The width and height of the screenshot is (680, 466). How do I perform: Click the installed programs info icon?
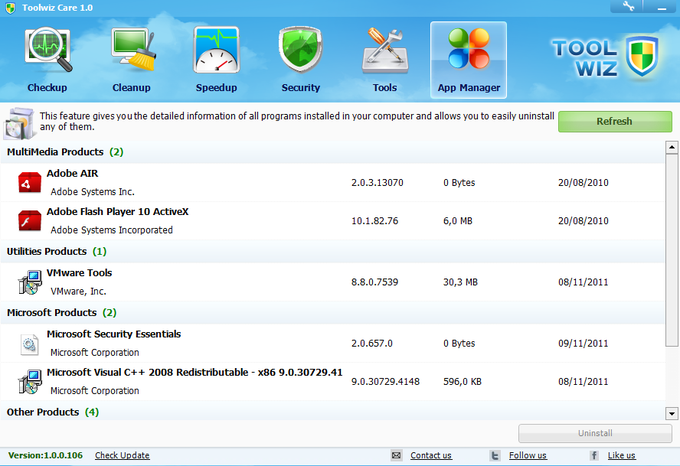tap(19, 123)
